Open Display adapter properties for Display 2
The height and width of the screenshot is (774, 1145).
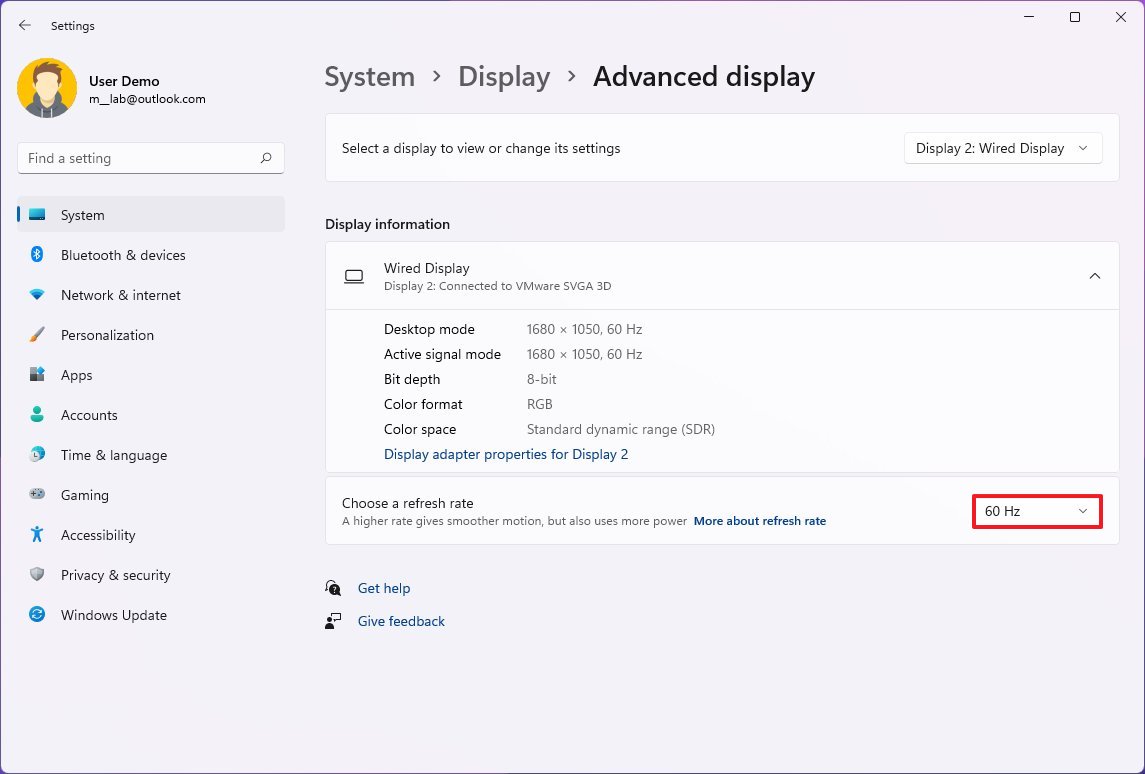point(506,454)
